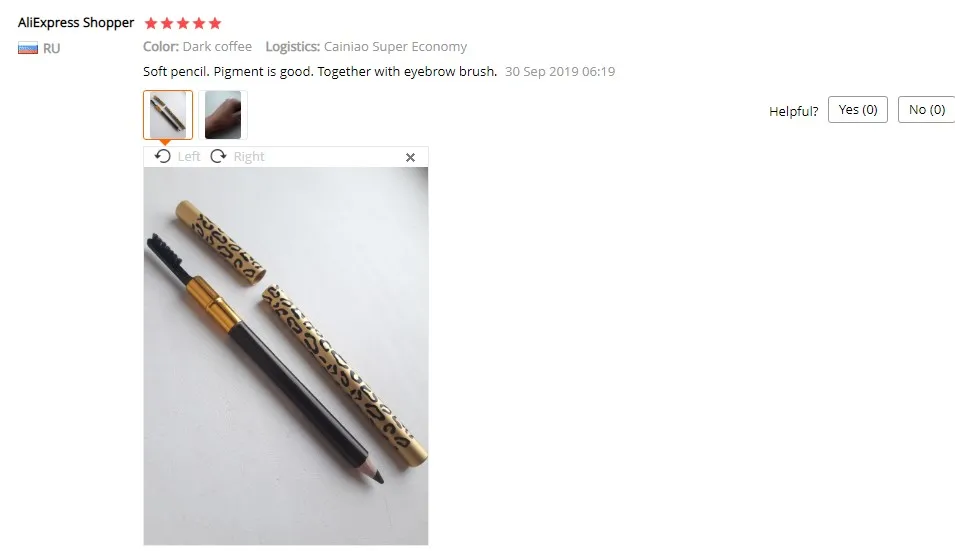Click the RU country code text
The width and height of the screenshot is (955, 551).
(51, 49)
